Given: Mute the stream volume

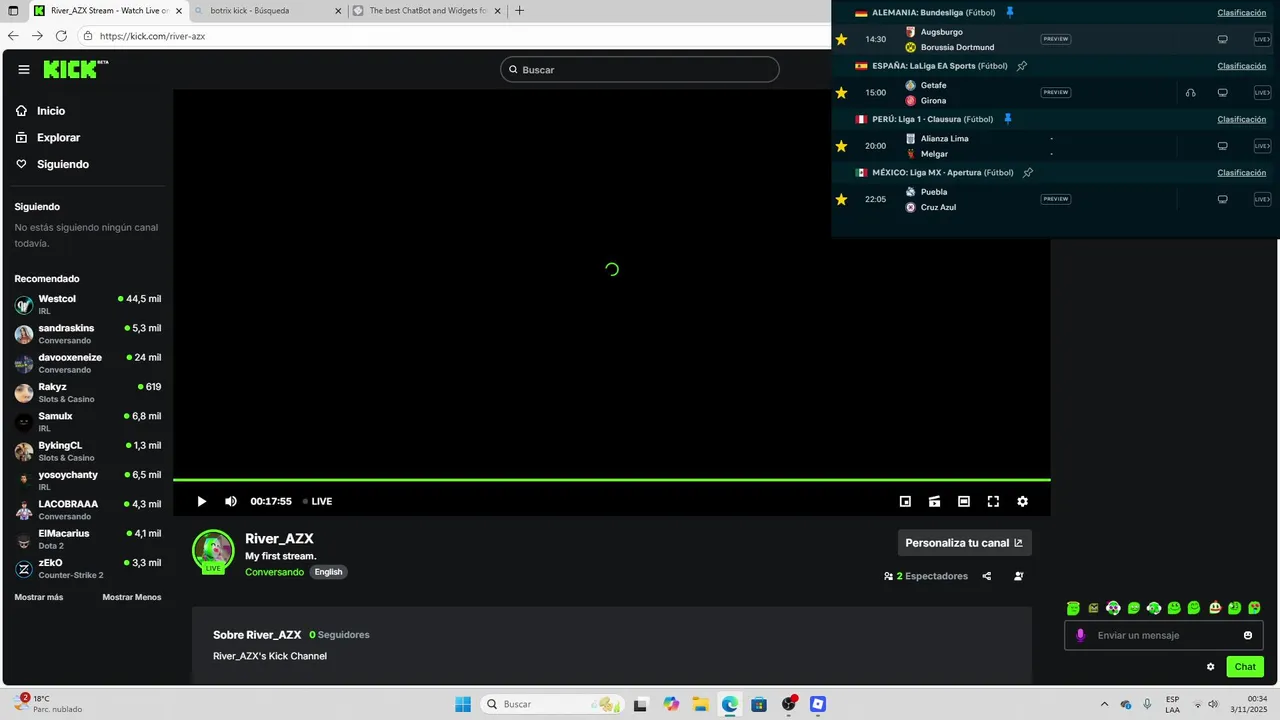Looking at the screenshot, I should click(x=231, y=501).
